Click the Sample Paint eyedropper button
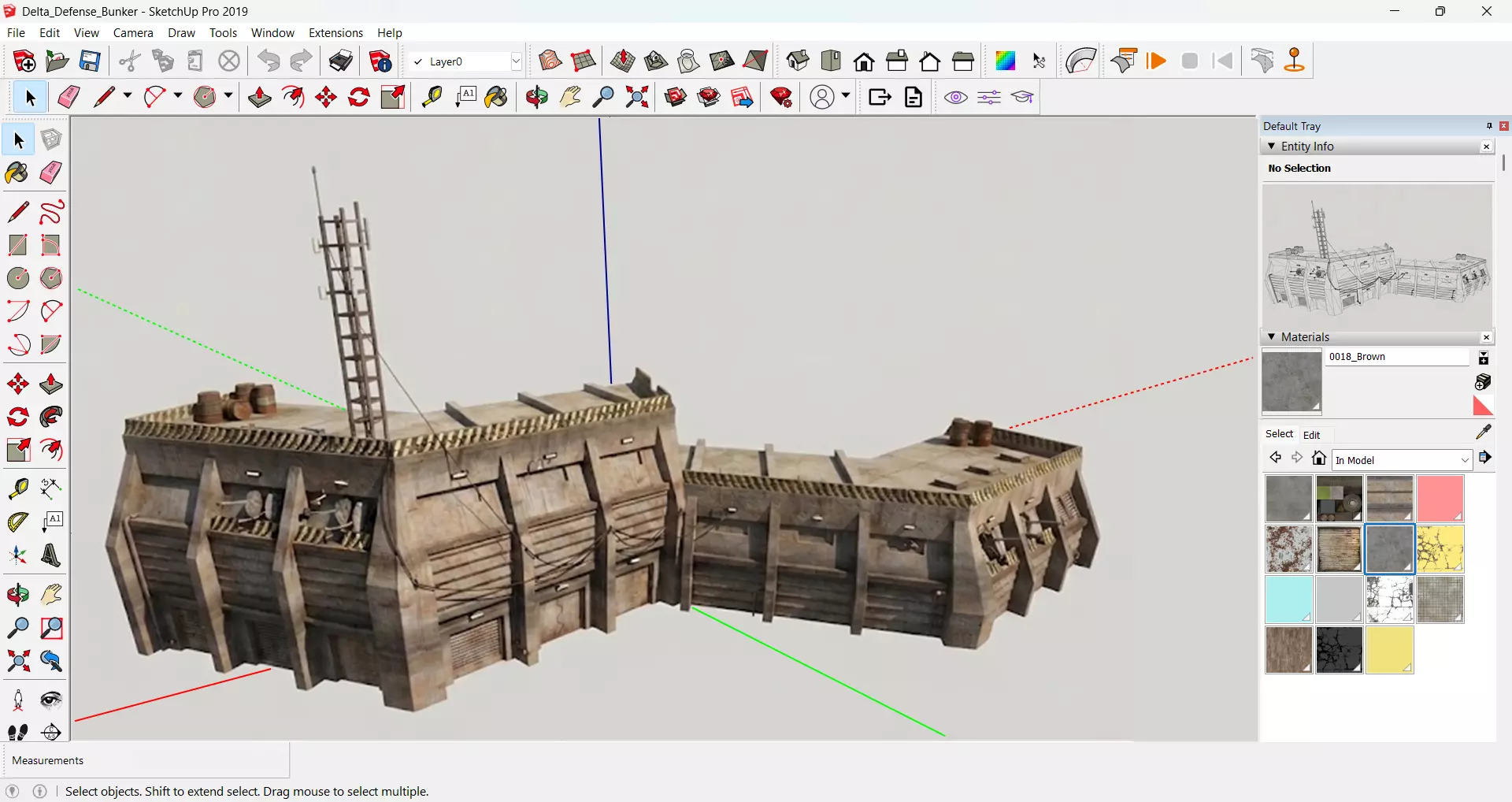Image resolution: width=1512 pixels, height=802 pixels. coord(1484,432)
